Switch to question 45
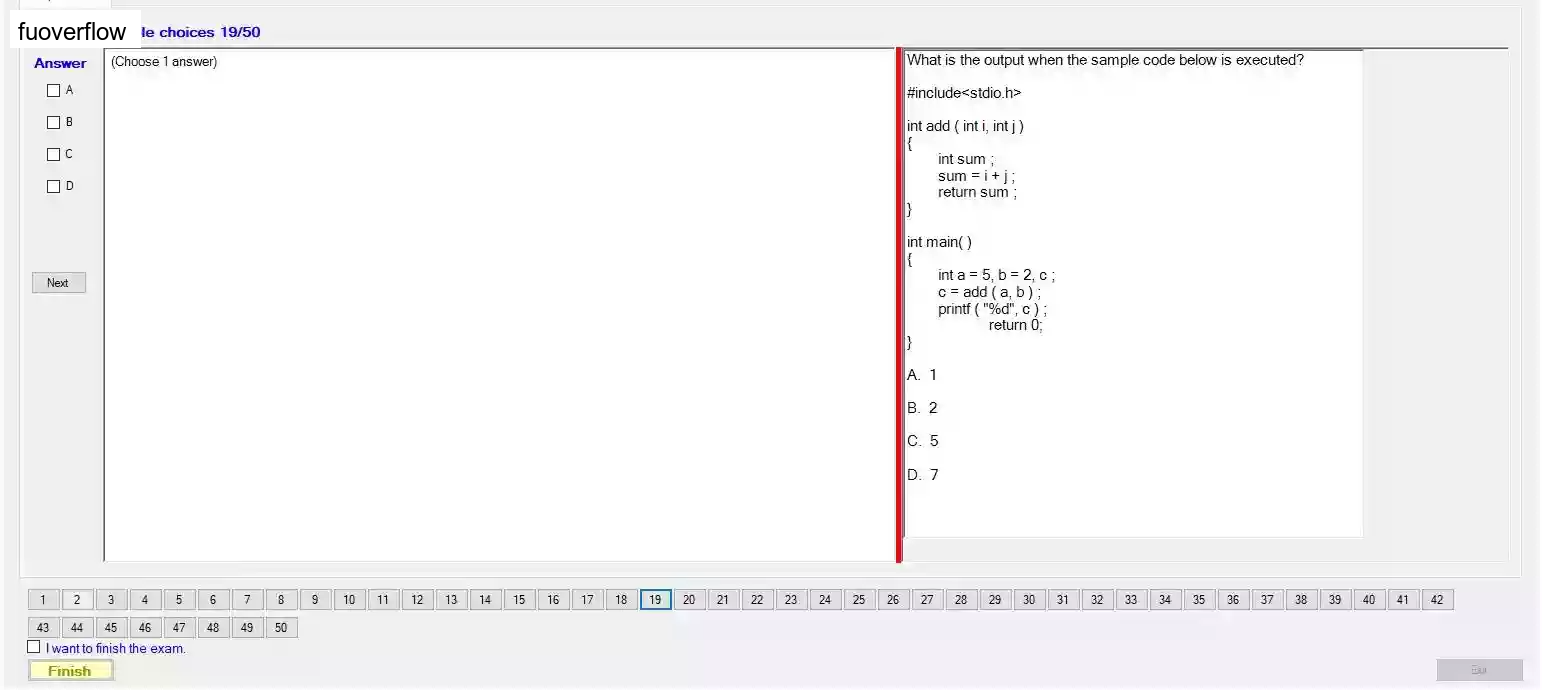 click(x=111, y=628)
